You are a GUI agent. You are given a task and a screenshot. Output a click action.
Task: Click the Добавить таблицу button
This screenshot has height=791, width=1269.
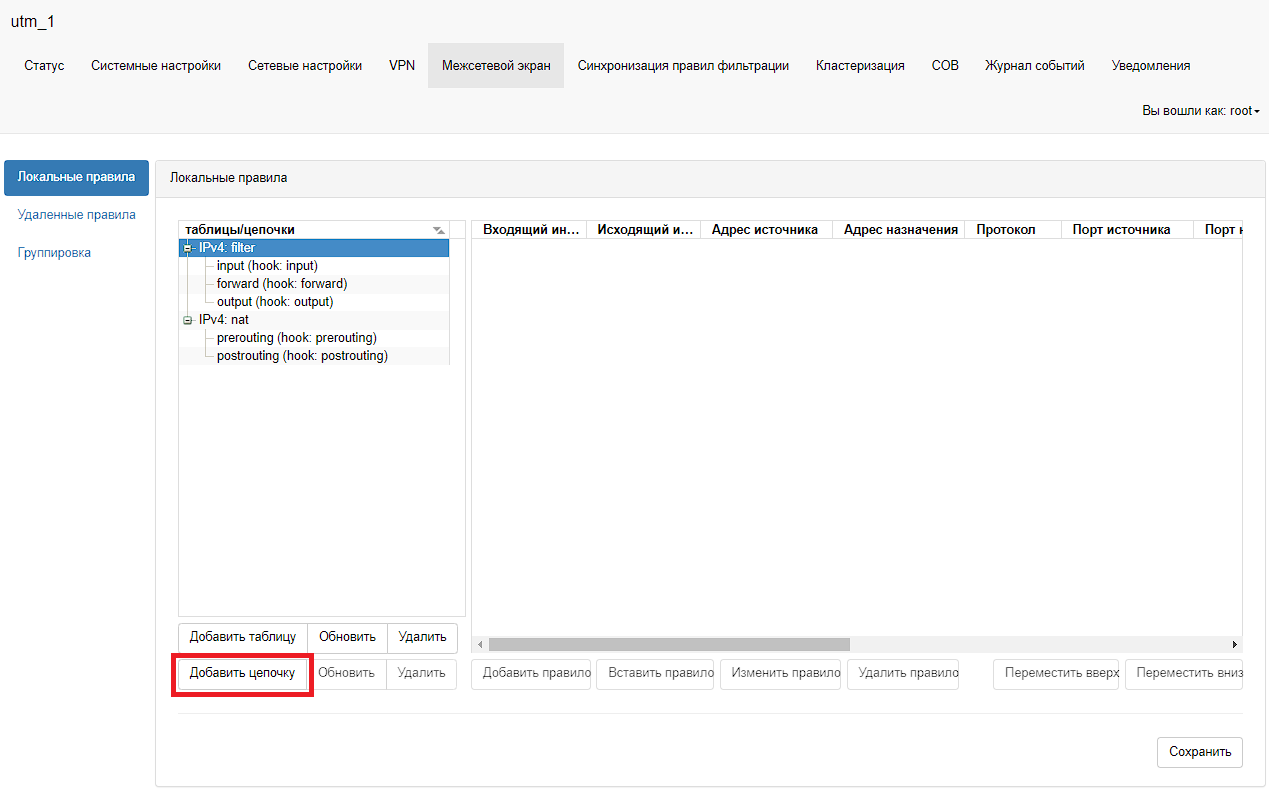242,637
